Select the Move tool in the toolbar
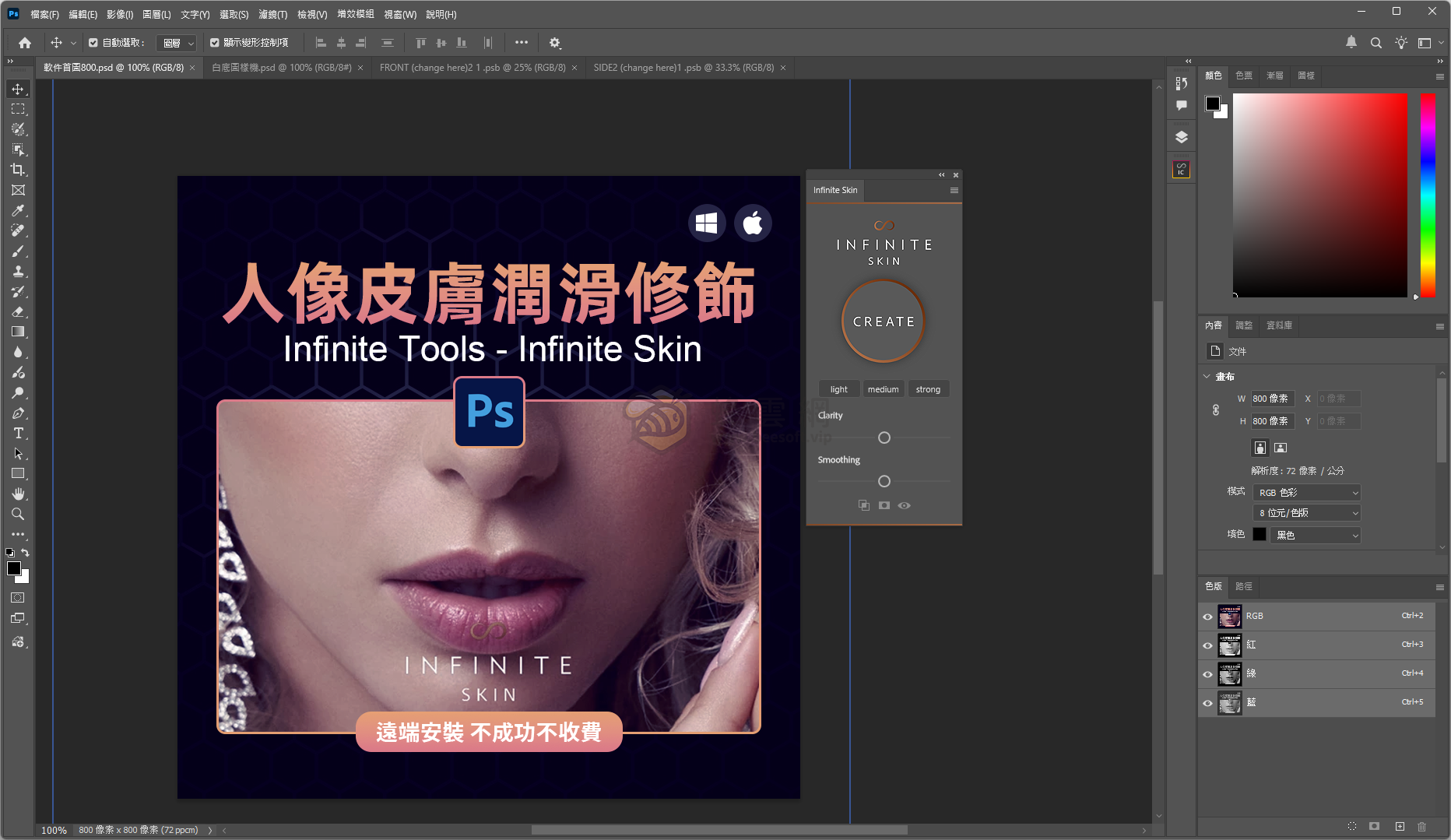 18,89
